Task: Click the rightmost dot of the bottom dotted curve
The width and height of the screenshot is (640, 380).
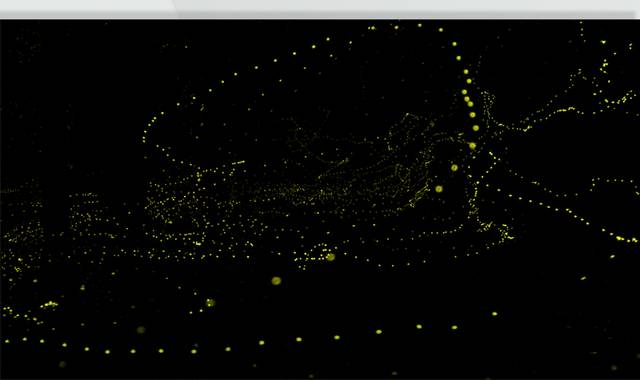Action: 495,314
